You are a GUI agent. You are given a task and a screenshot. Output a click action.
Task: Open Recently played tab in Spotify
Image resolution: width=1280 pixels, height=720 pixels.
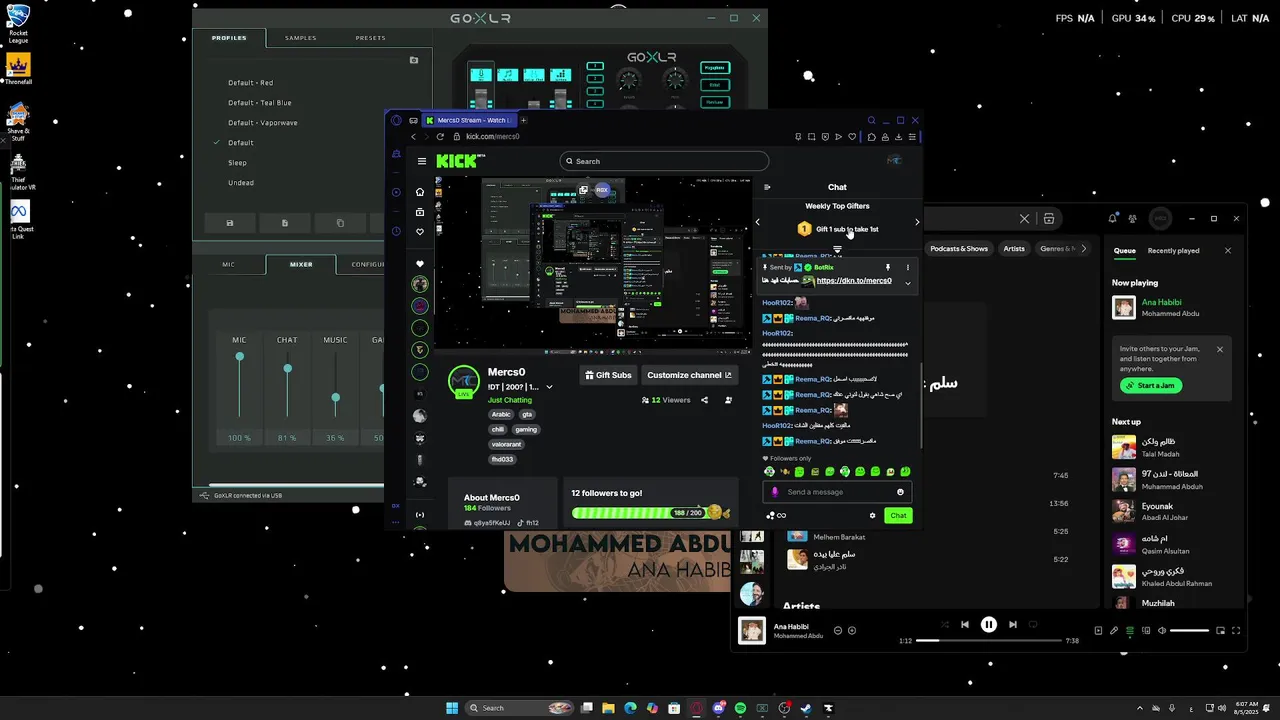[1173, 251]
